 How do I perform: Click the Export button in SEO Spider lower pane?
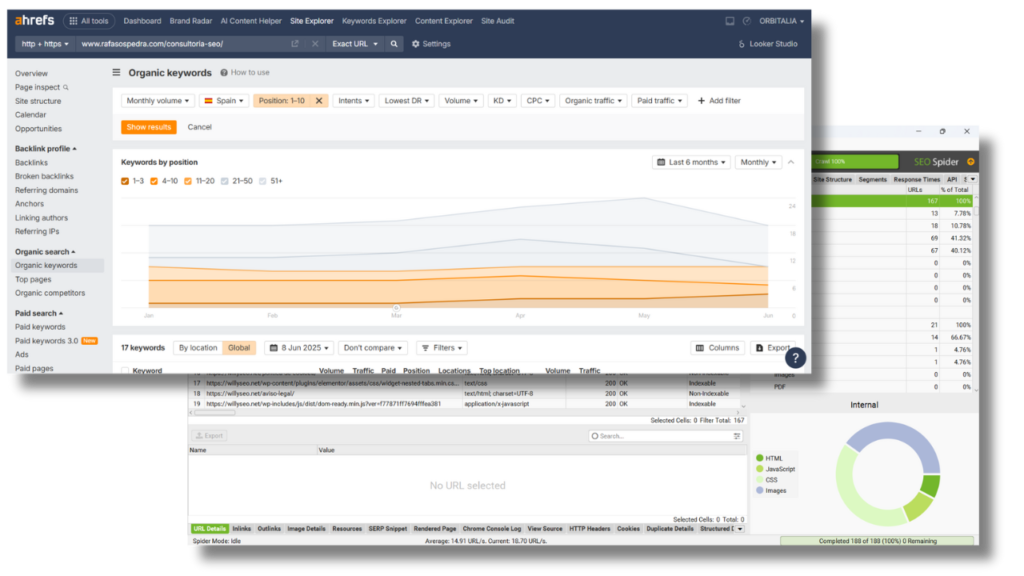tap(209, 436)
